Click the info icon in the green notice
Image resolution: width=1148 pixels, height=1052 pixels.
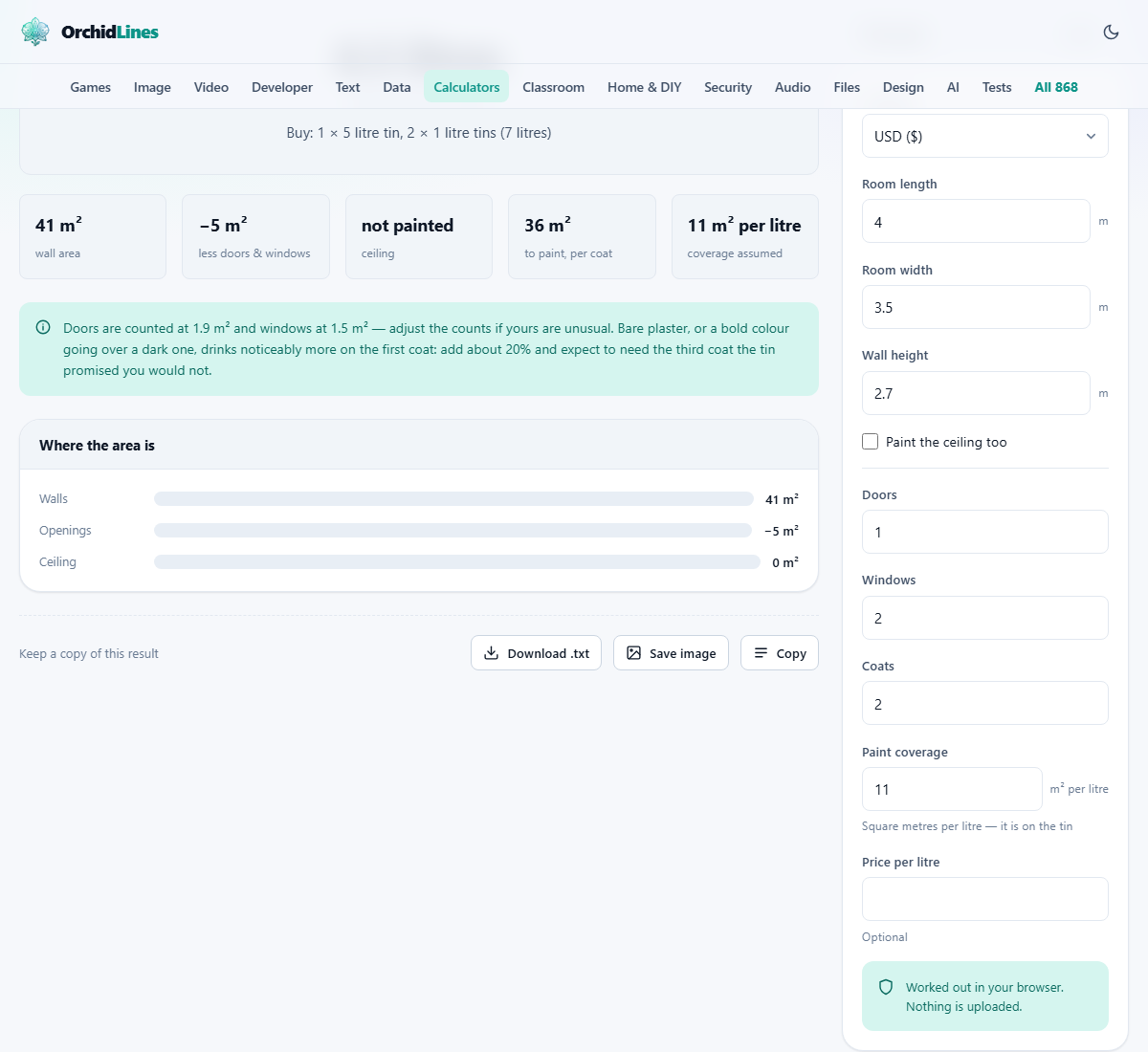[x=43, y=327]
